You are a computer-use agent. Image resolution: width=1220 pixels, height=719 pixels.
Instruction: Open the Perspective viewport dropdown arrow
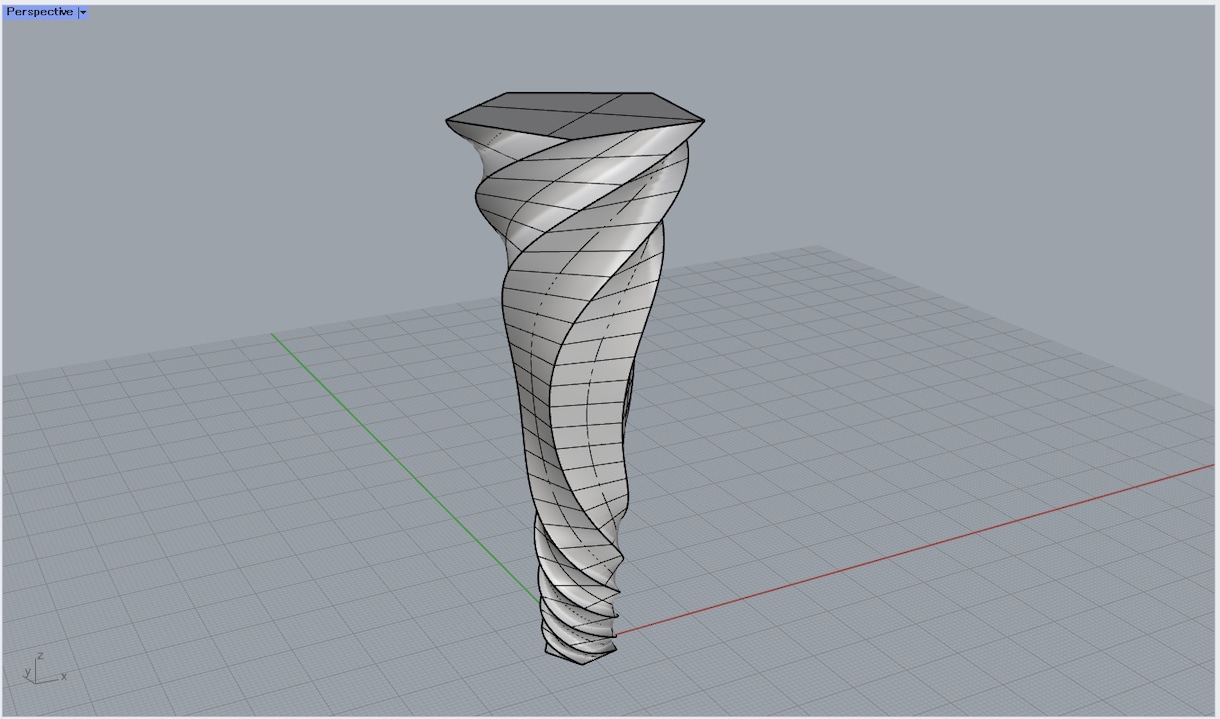83,12
